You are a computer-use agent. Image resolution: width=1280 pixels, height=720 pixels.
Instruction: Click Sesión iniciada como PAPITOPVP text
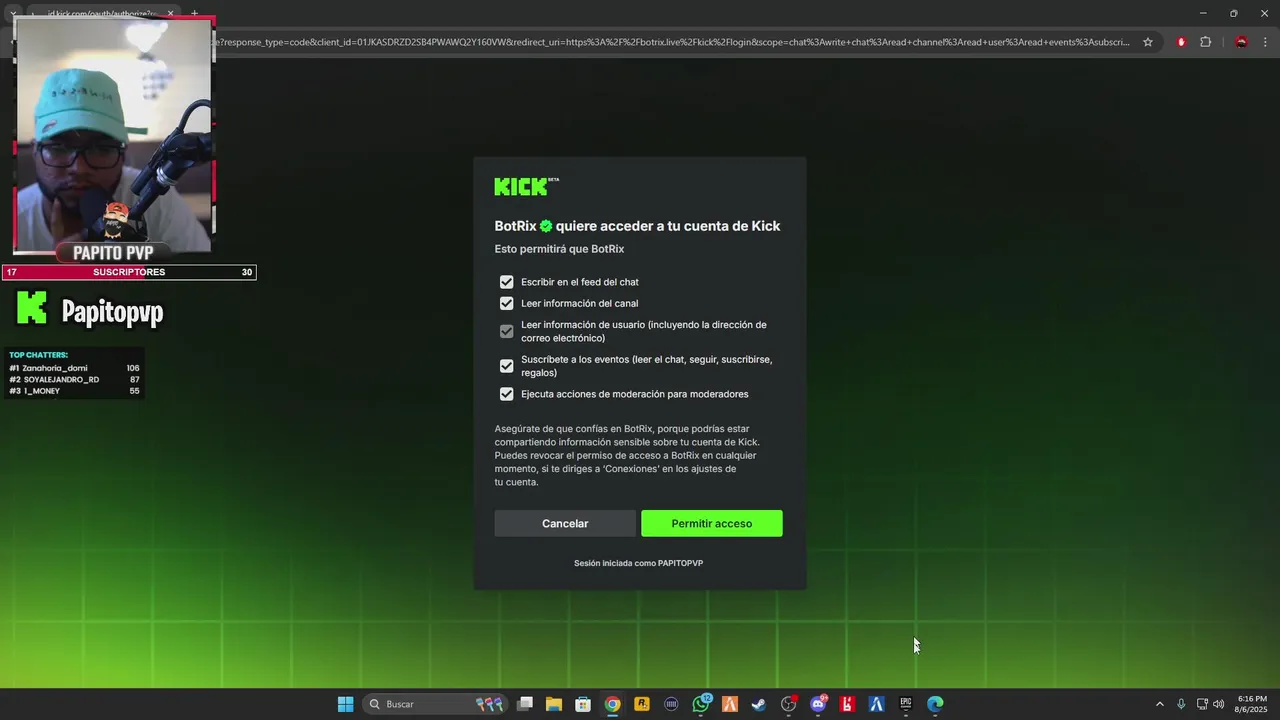point(638,563)
